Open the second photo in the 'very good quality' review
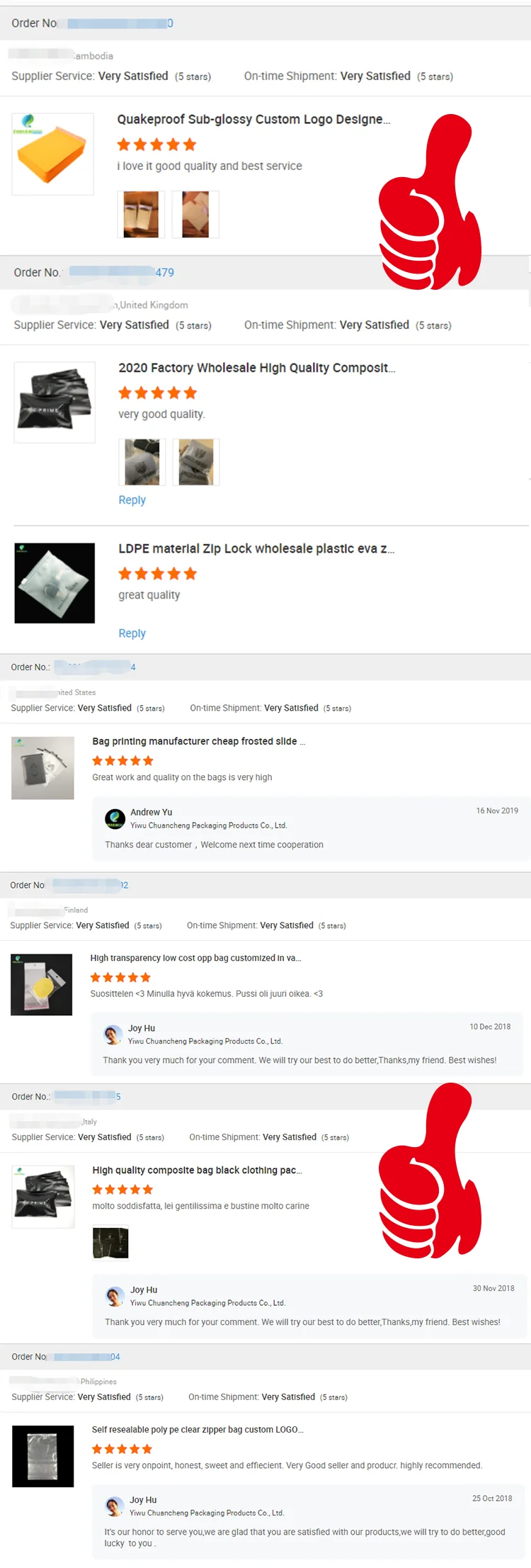This screenshot has height=1568, width=531. (x=196, y=462)
